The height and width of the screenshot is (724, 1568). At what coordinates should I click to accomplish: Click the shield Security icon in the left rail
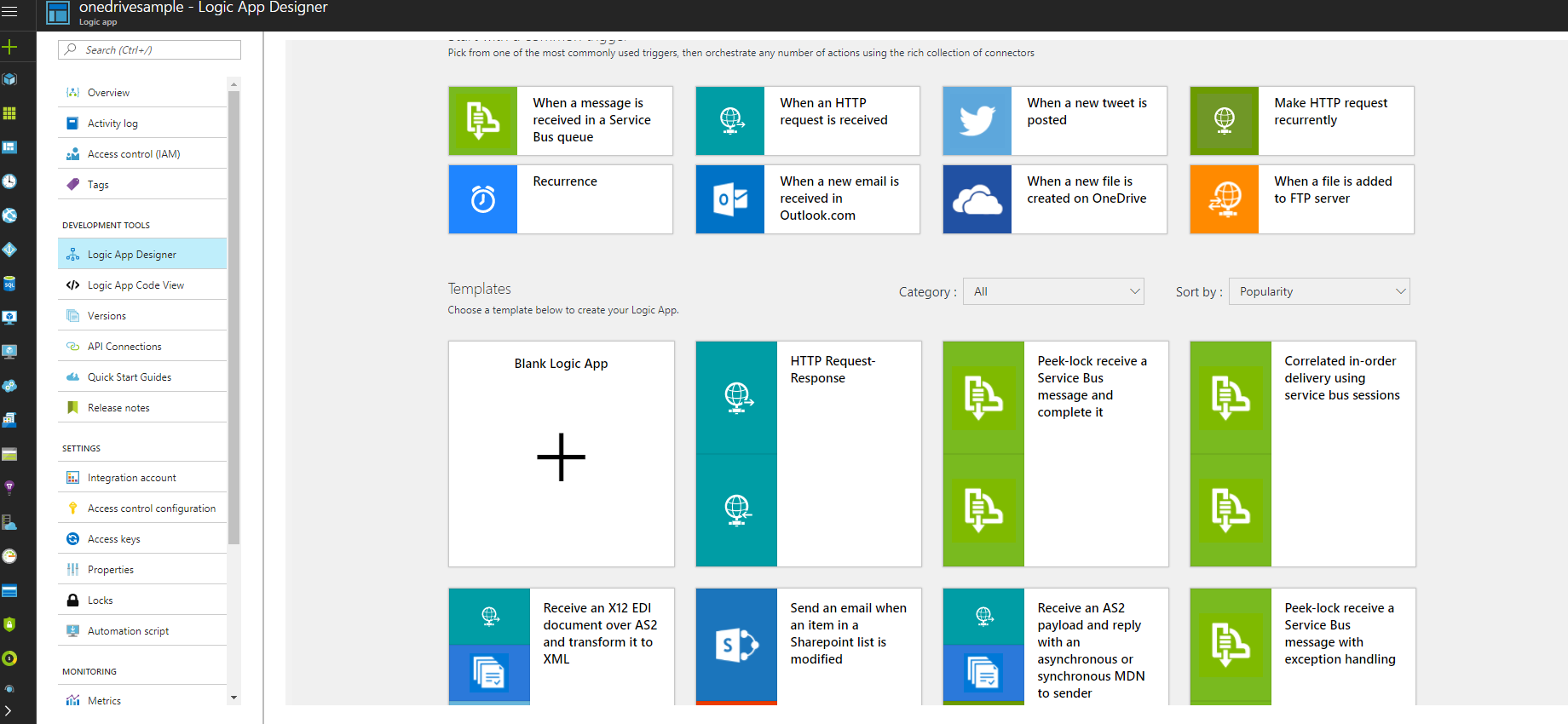9,624
